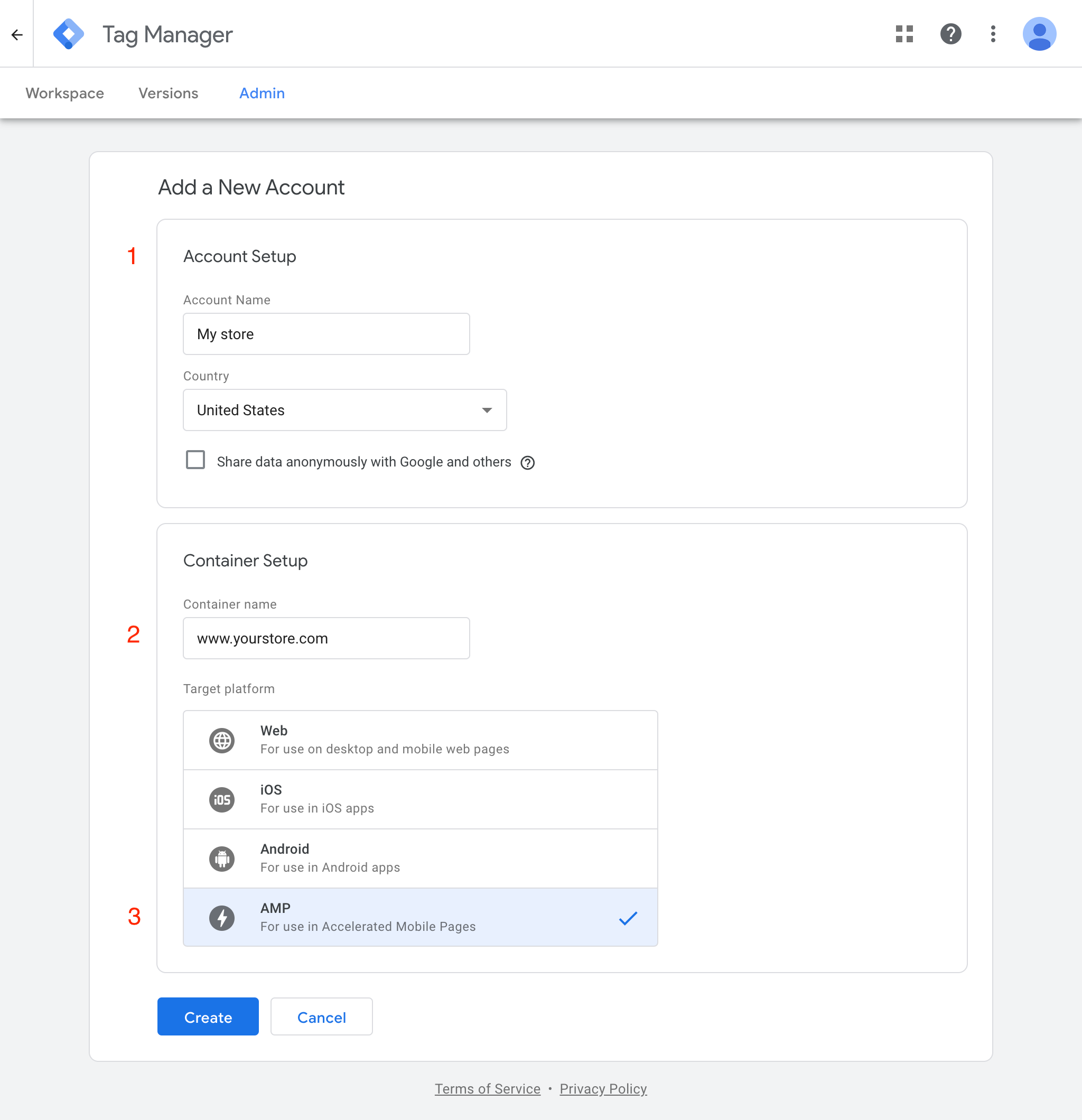Select iOS as target platform

420,799
